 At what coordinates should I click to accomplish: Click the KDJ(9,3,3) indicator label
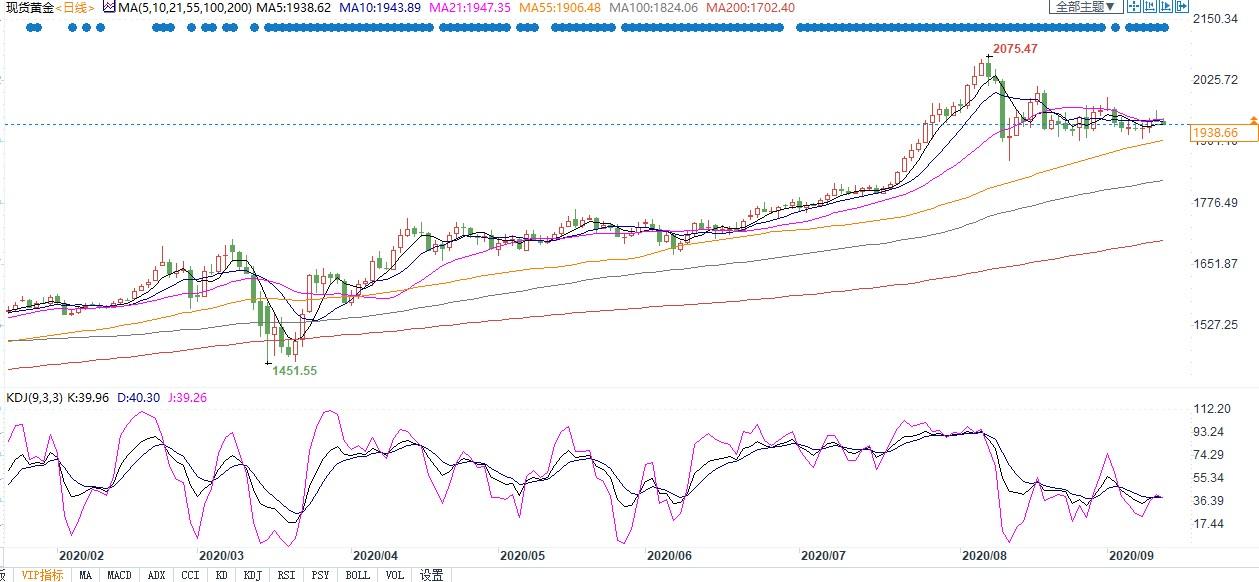(x=34, y=397)
